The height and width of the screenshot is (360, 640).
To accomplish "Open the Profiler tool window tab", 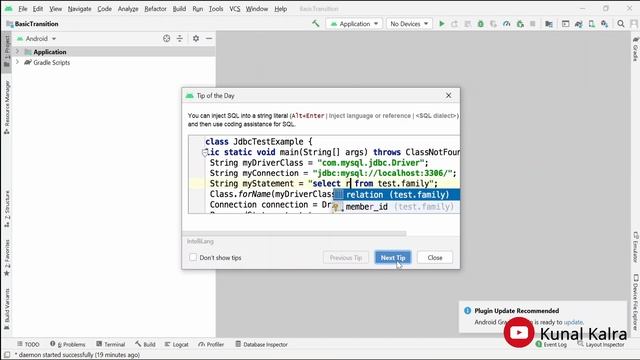I will (x=211, y=344).
